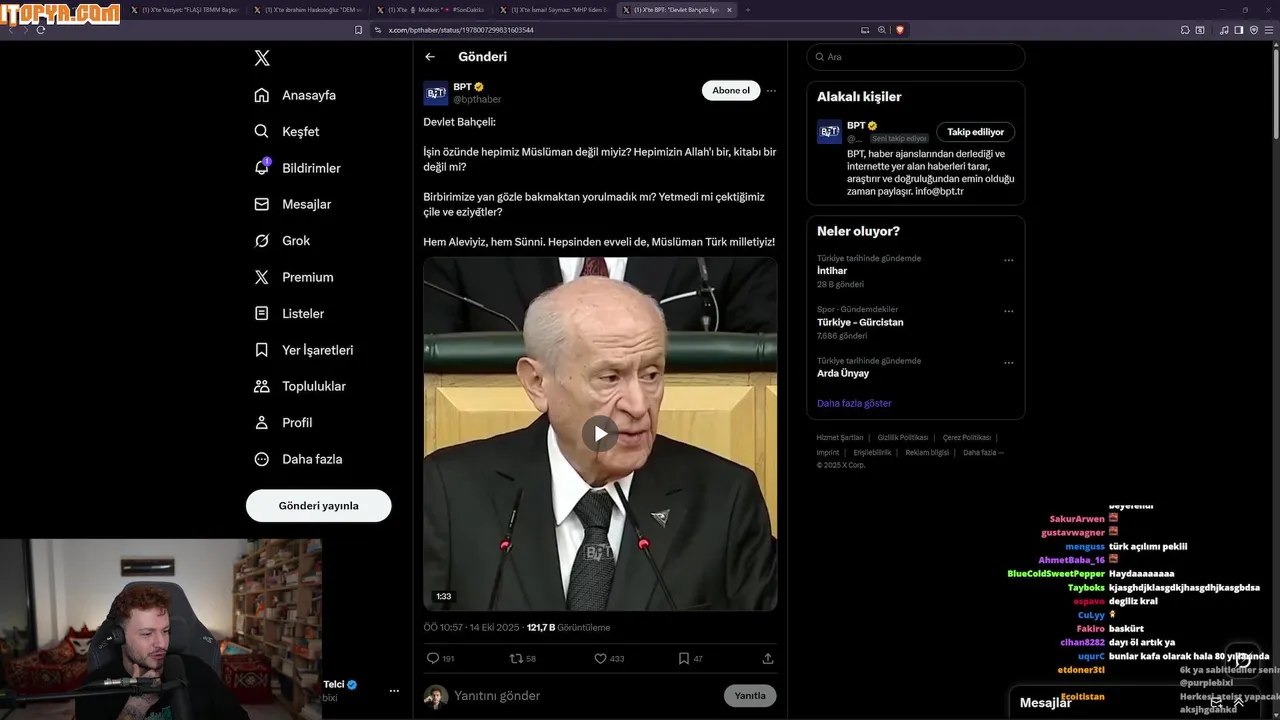Open Topluluklar communities icon
The height and width of the screenshot is (720, 1280).
pos(262,386)
